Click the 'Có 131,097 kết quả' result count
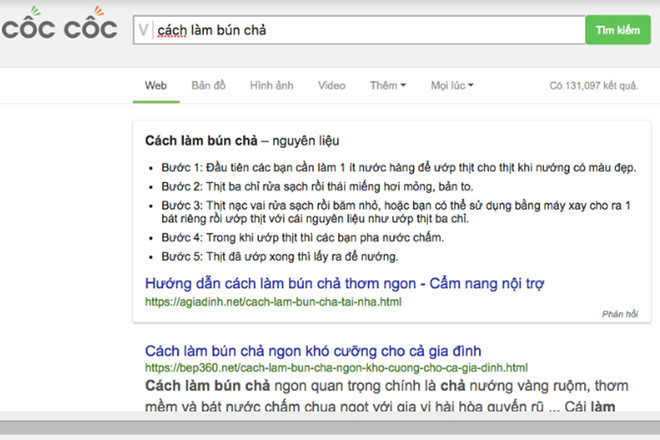 (x=593, y=86)
